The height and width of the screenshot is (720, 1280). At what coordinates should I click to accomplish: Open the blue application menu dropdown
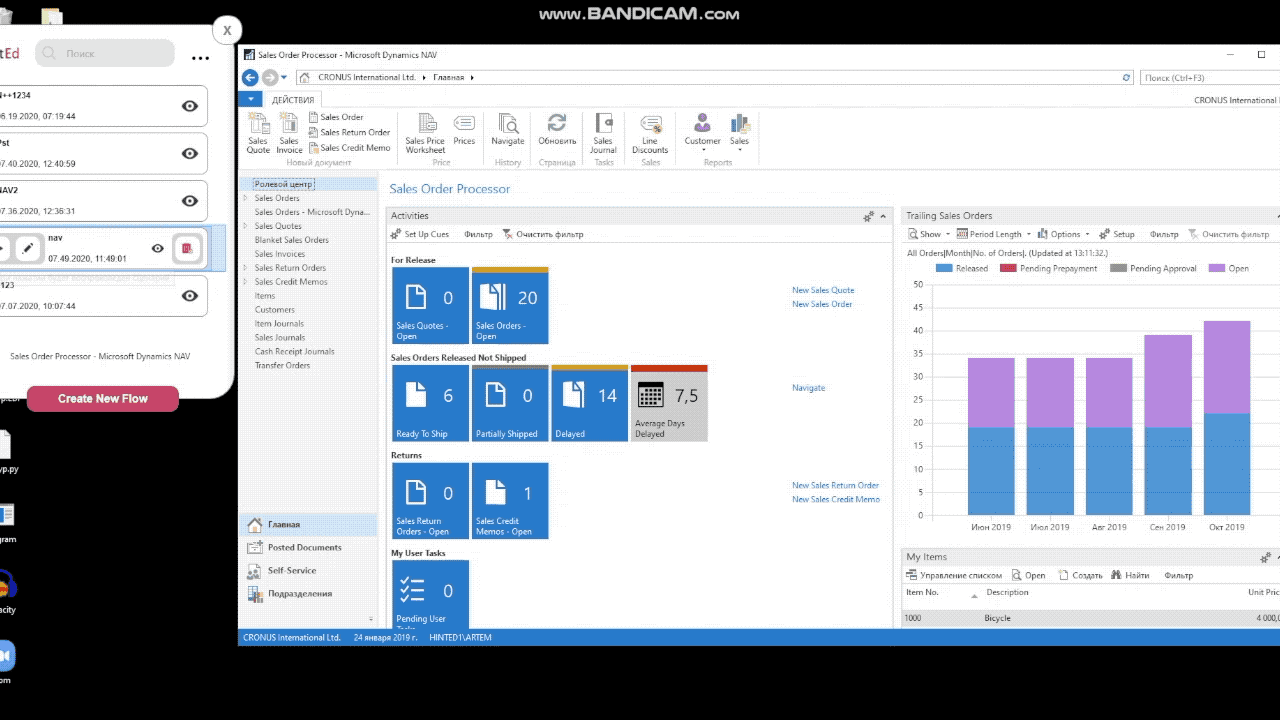click(x=250, y=99)
